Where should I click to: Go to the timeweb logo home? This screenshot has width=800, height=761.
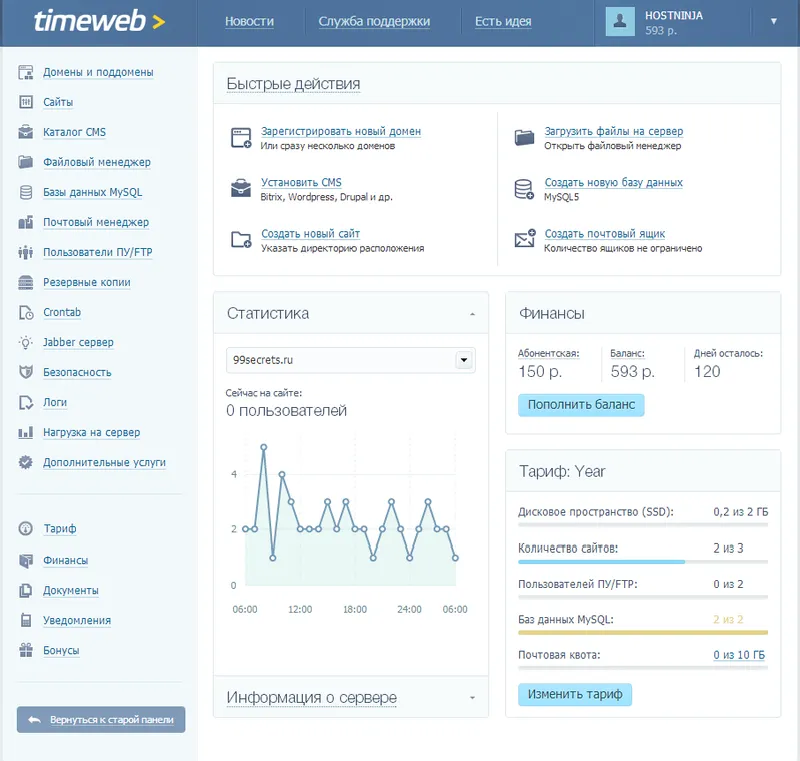click(99, 21)
